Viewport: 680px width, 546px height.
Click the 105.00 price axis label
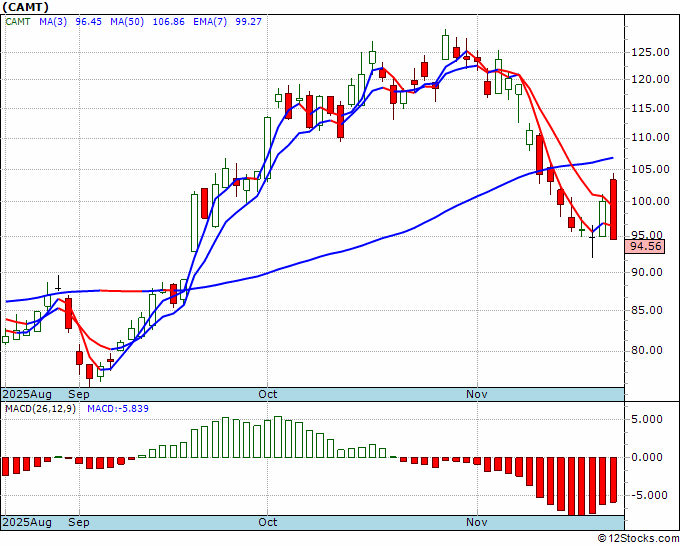tap(653, 169)
